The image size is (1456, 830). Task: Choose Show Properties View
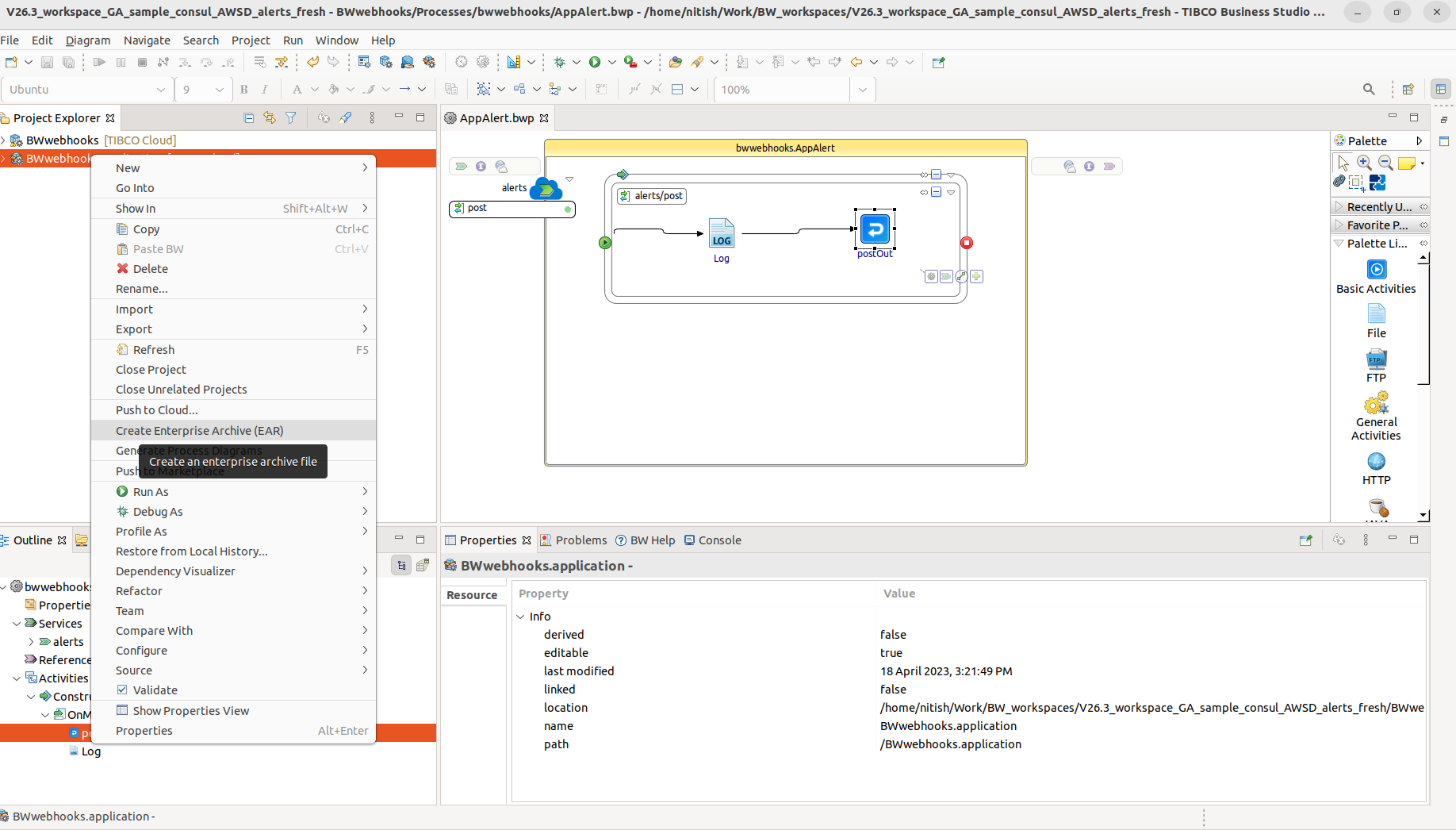click(233, 711)
